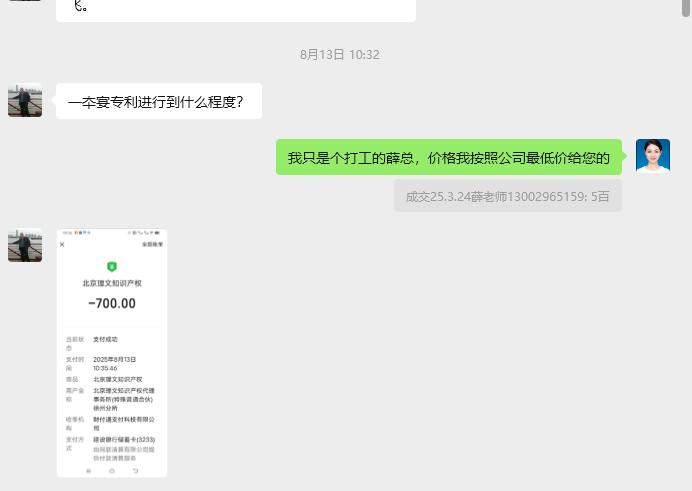Click the chat scrollbar thumb at top right

(x=686, y=8)
